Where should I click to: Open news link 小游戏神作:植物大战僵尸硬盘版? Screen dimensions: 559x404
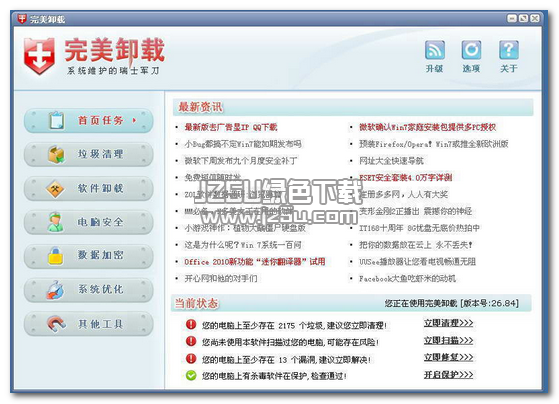[245, 228]
